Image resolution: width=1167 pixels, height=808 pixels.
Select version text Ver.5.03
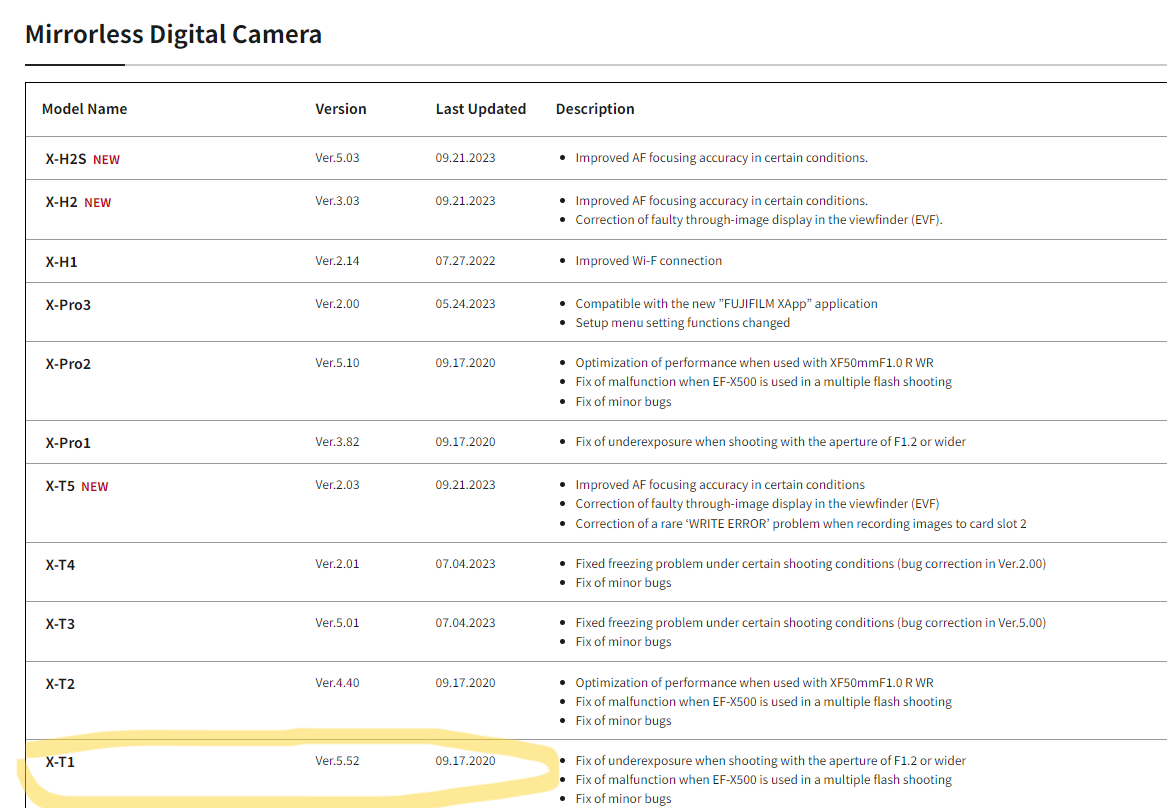[337, 158]
